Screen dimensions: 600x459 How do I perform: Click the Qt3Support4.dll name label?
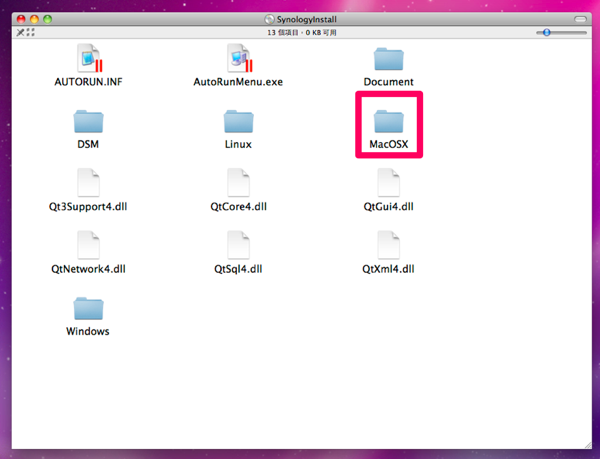88,207
